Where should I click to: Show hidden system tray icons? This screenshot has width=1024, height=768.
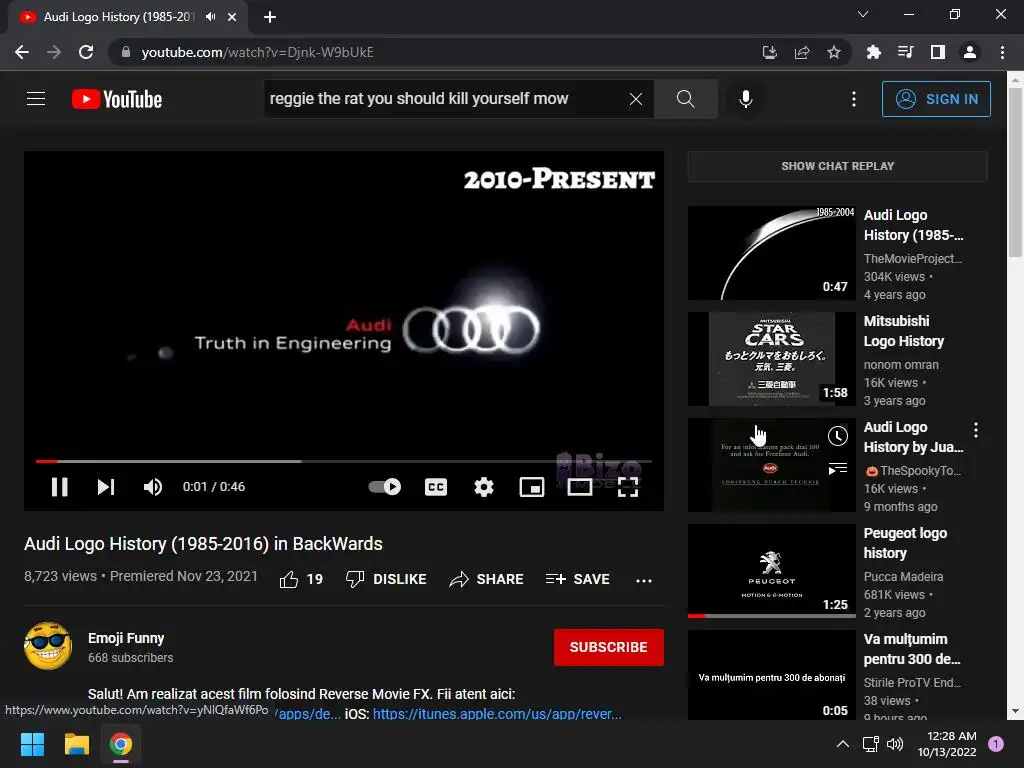(843, 744)
